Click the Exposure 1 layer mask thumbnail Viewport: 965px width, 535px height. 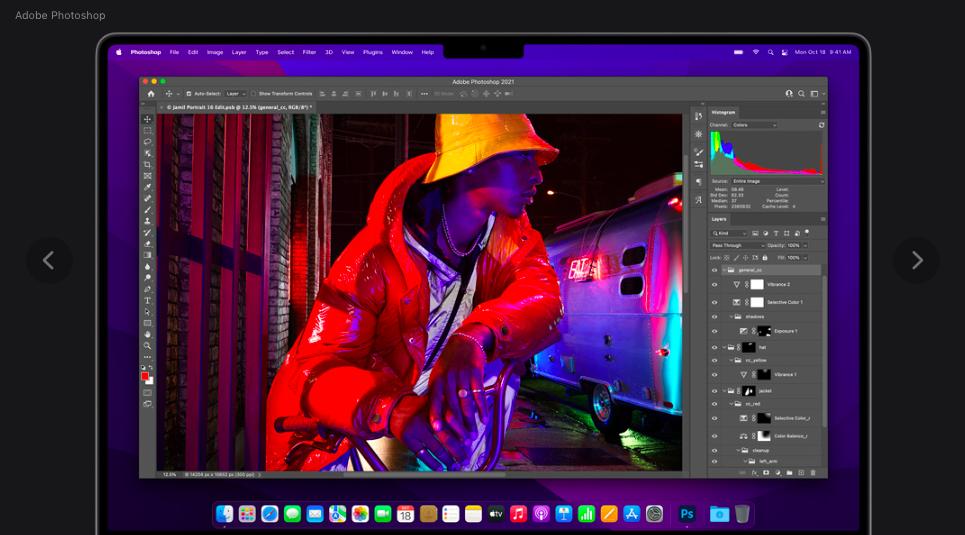pos(764,331)
